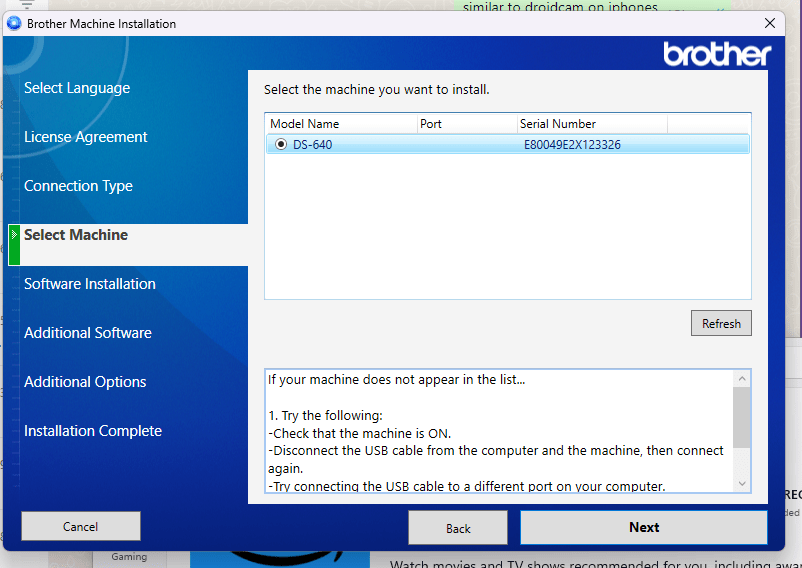Click the Select Language step

(x=77, y=88)
